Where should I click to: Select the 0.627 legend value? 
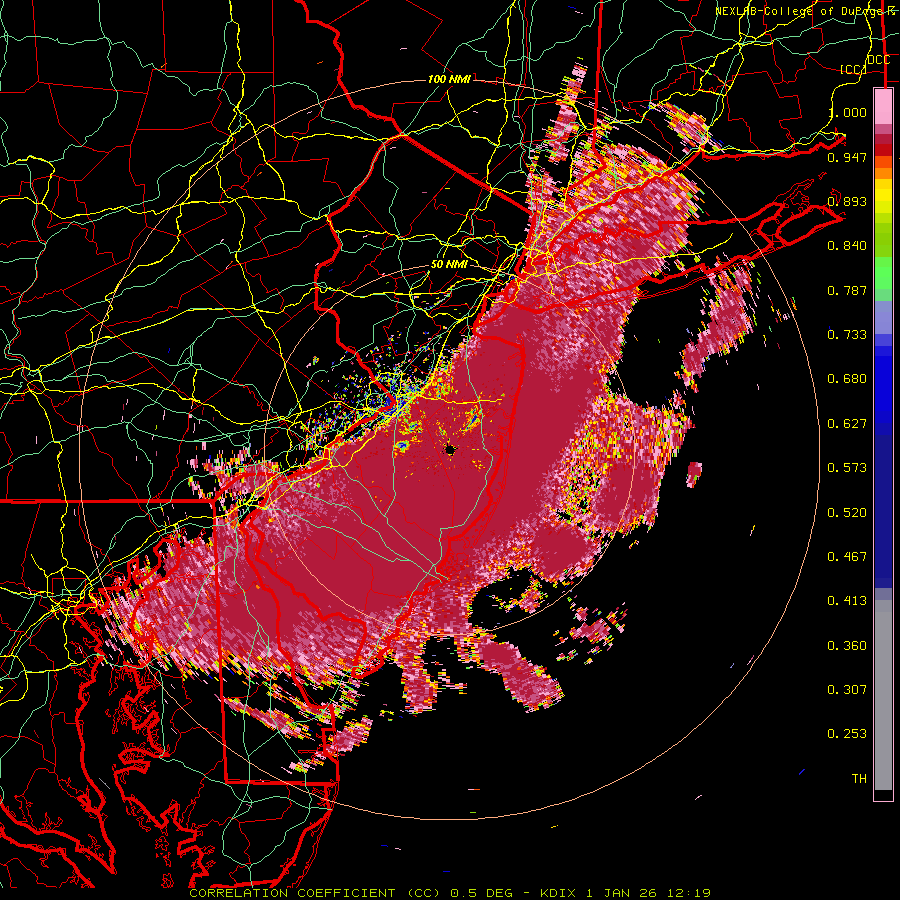pyautogui.click(x=847, y=424)
